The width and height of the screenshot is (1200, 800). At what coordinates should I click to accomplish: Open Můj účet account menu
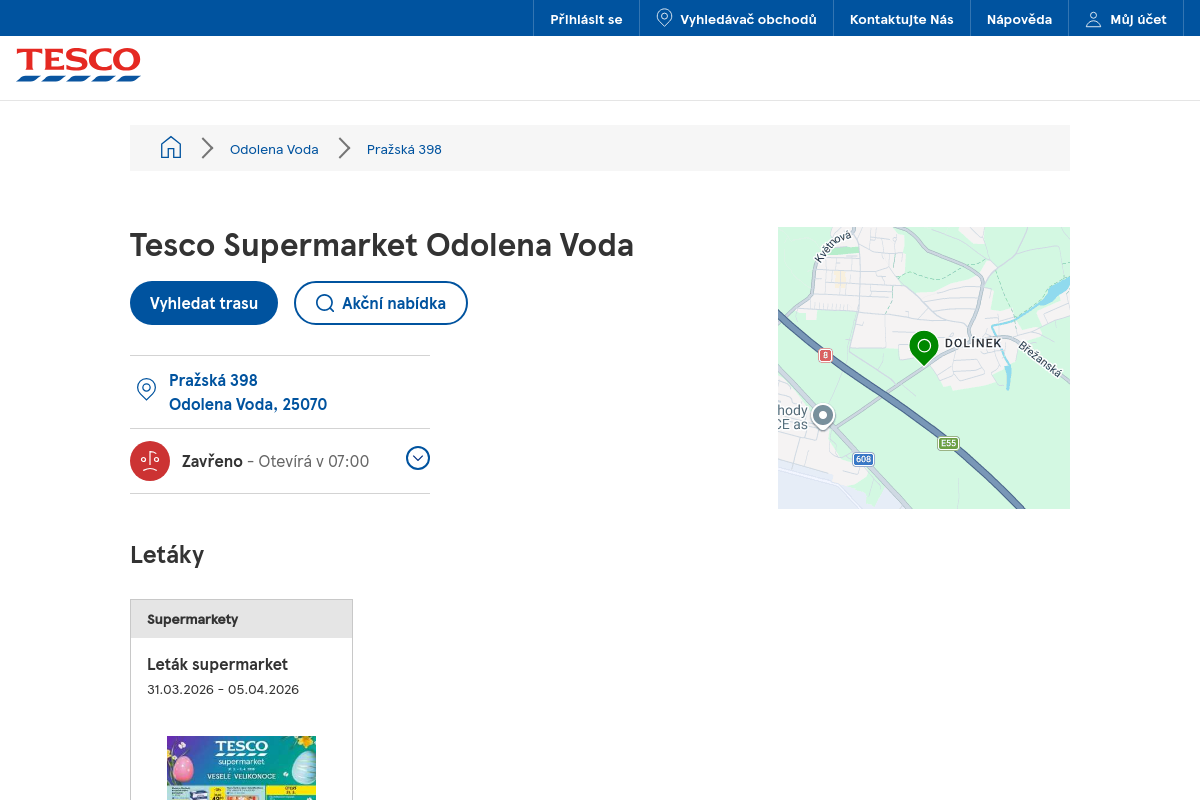coord(1126,19)
